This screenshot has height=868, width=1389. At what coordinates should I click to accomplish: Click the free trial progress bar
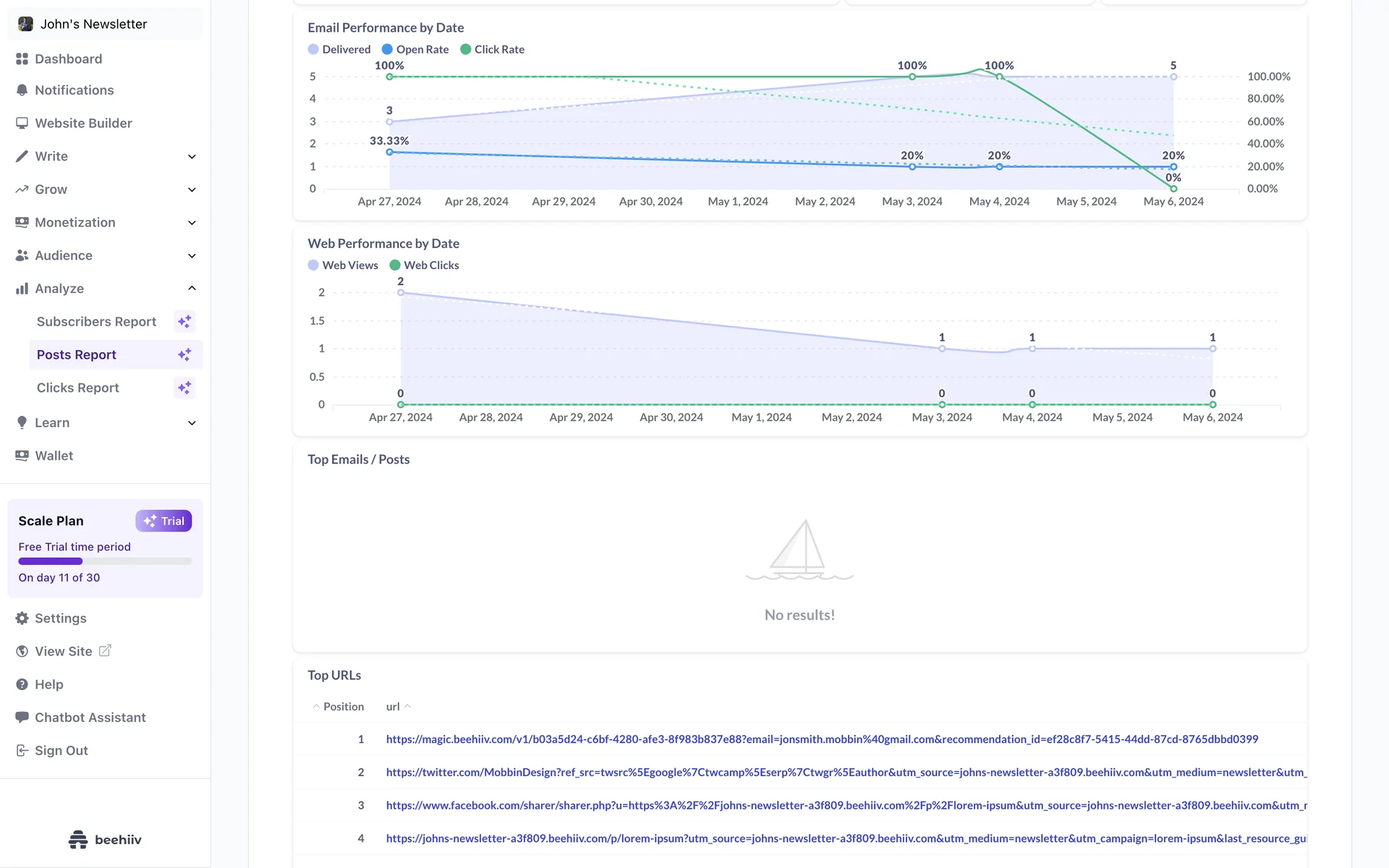click(105, 561)
